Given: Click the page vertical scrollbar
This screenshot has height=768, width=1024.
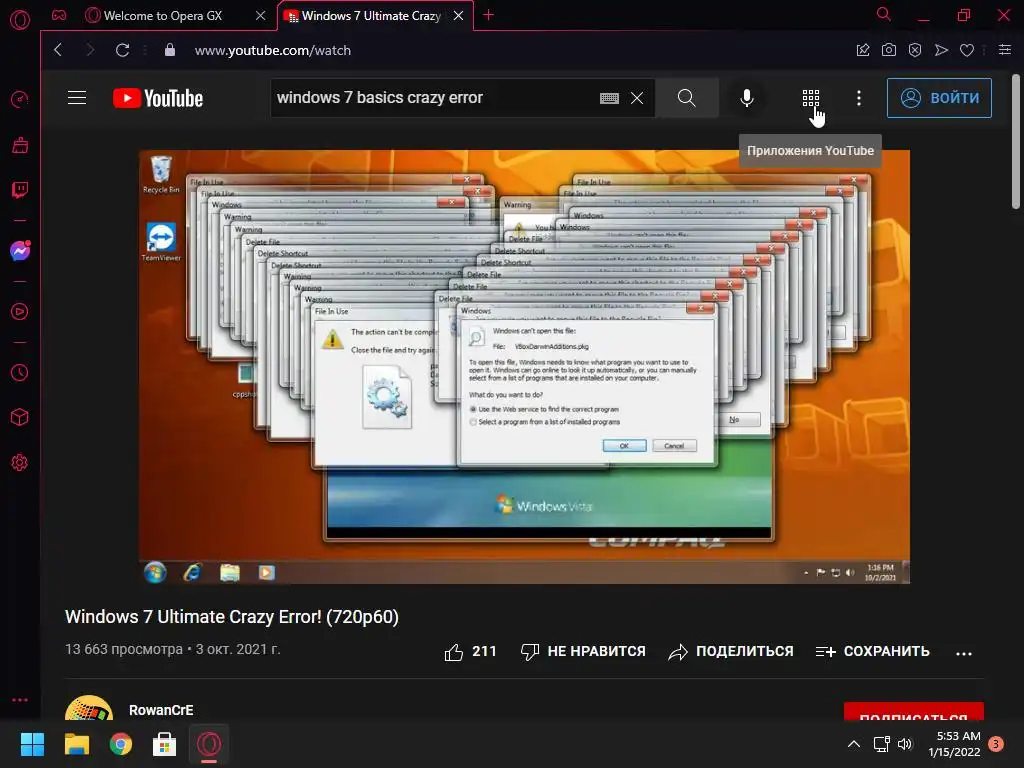Looking at the screenshot, I should click(1016, 142).
